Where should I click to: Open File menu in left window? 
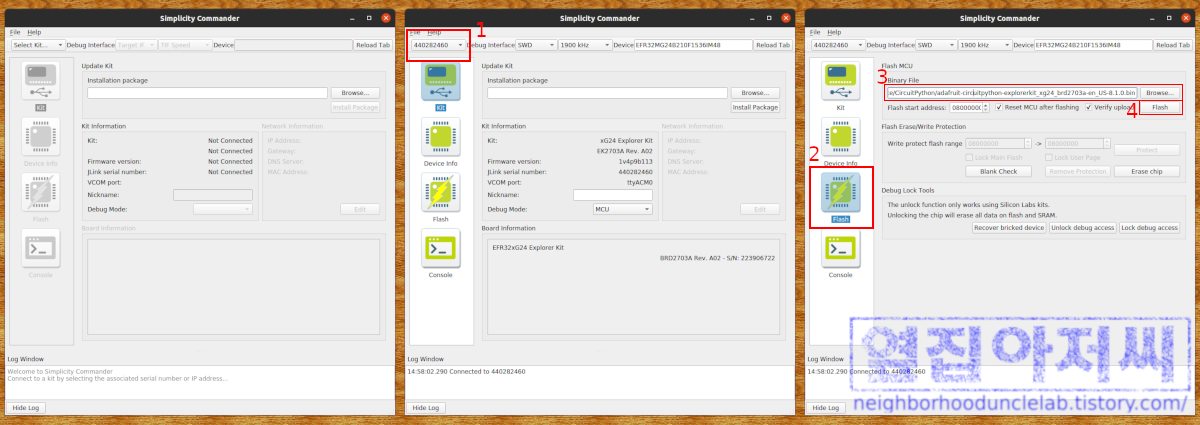tap(15, 32)
